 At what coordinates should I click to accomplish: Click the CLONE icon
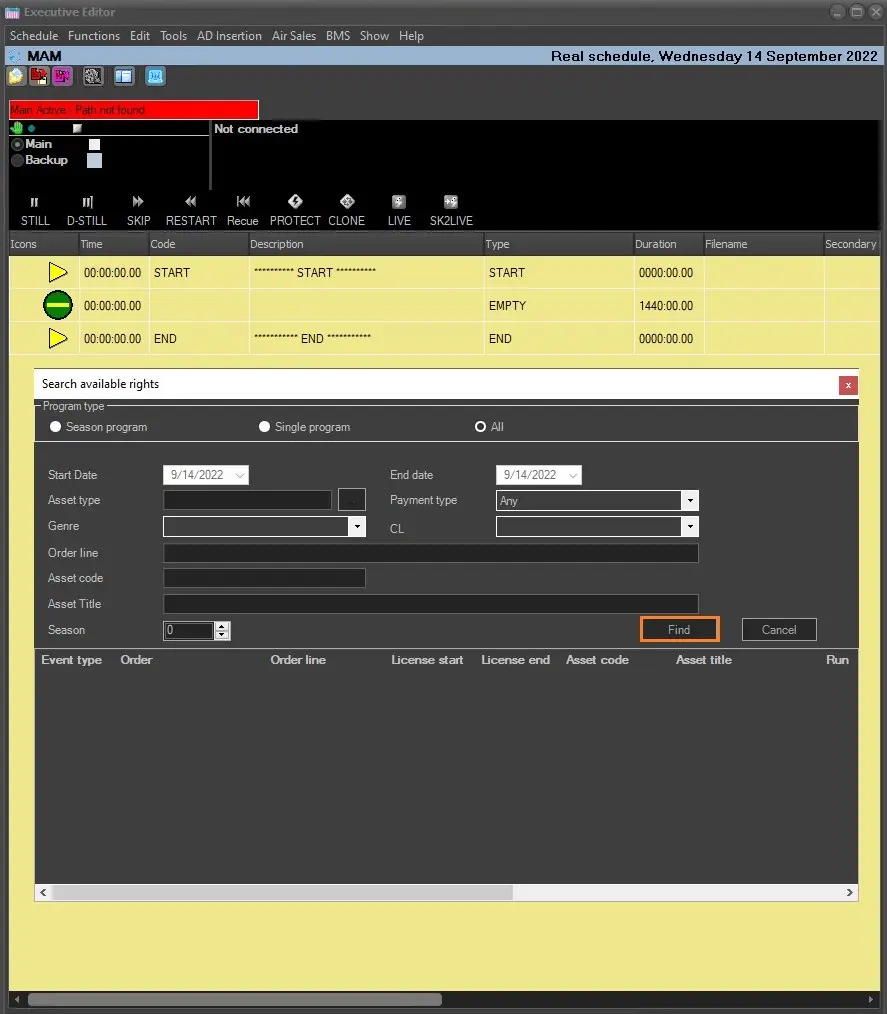347,202
